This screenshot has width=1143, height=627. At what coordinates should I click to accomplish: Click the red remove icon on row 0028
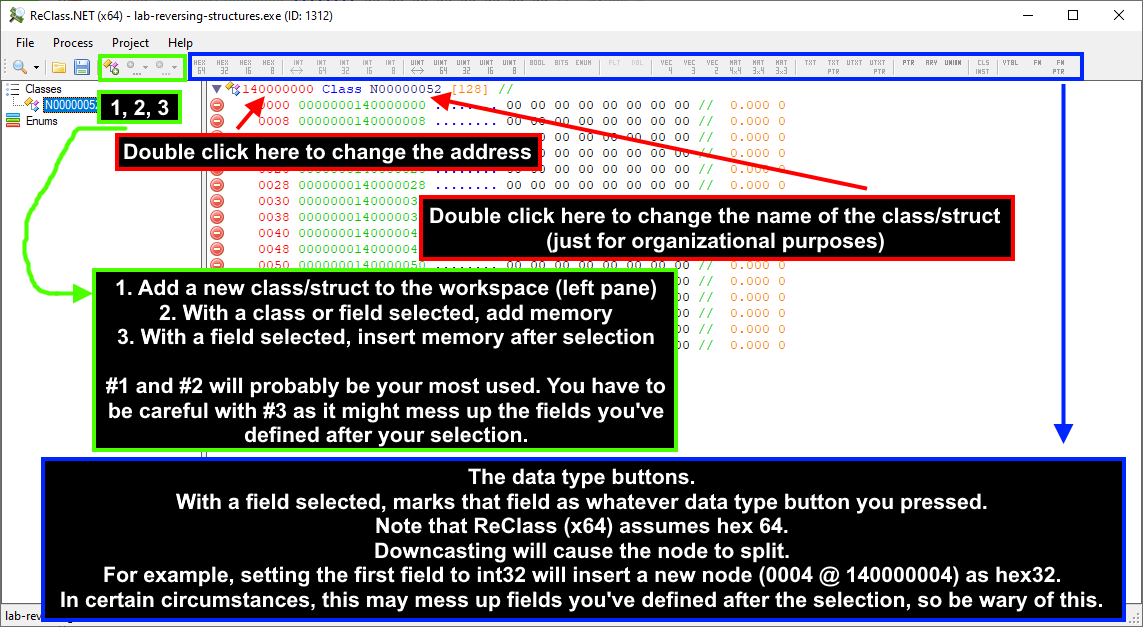click(217, 185)
